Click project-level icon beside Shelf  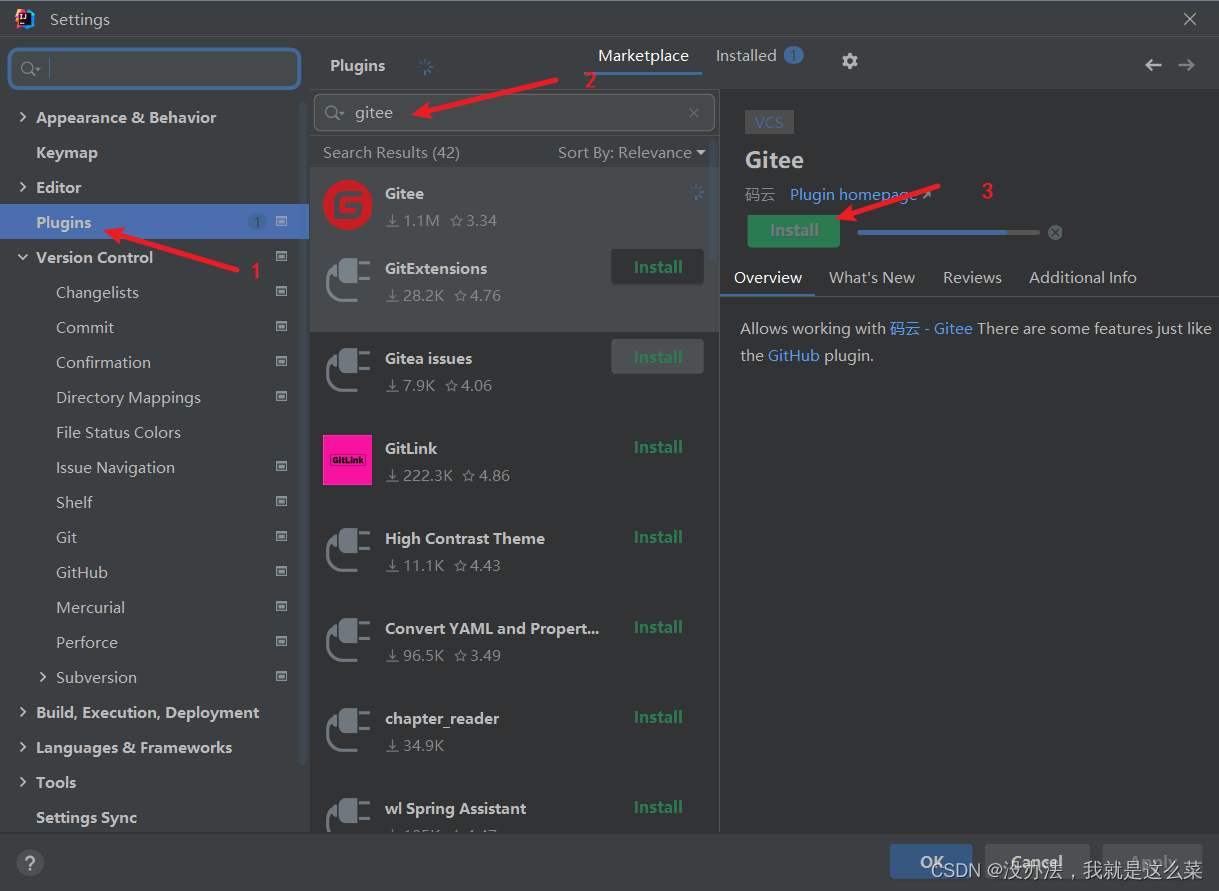pos(282,501)
